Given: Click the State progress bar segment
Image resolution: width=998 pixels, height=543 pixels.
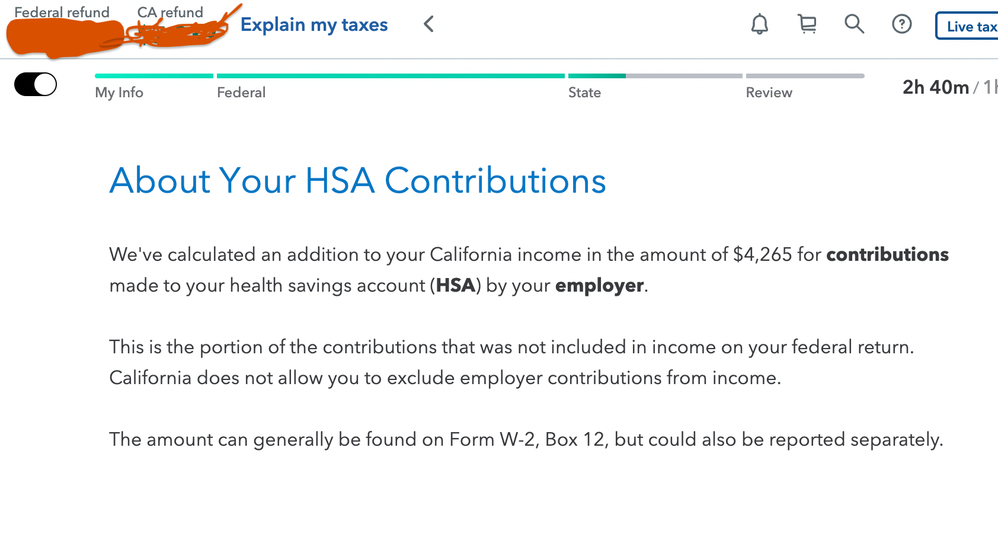Looking at the screenshot, I should pyautogui.click(x=655, y=76).
